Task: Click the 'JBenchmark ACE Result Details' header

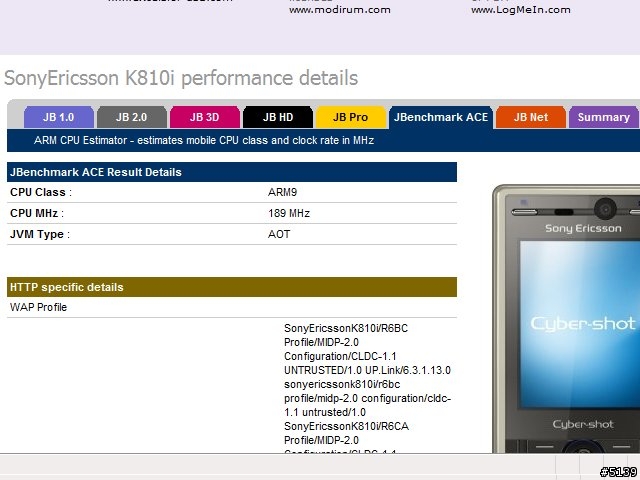Action: [x=232, y=172]
